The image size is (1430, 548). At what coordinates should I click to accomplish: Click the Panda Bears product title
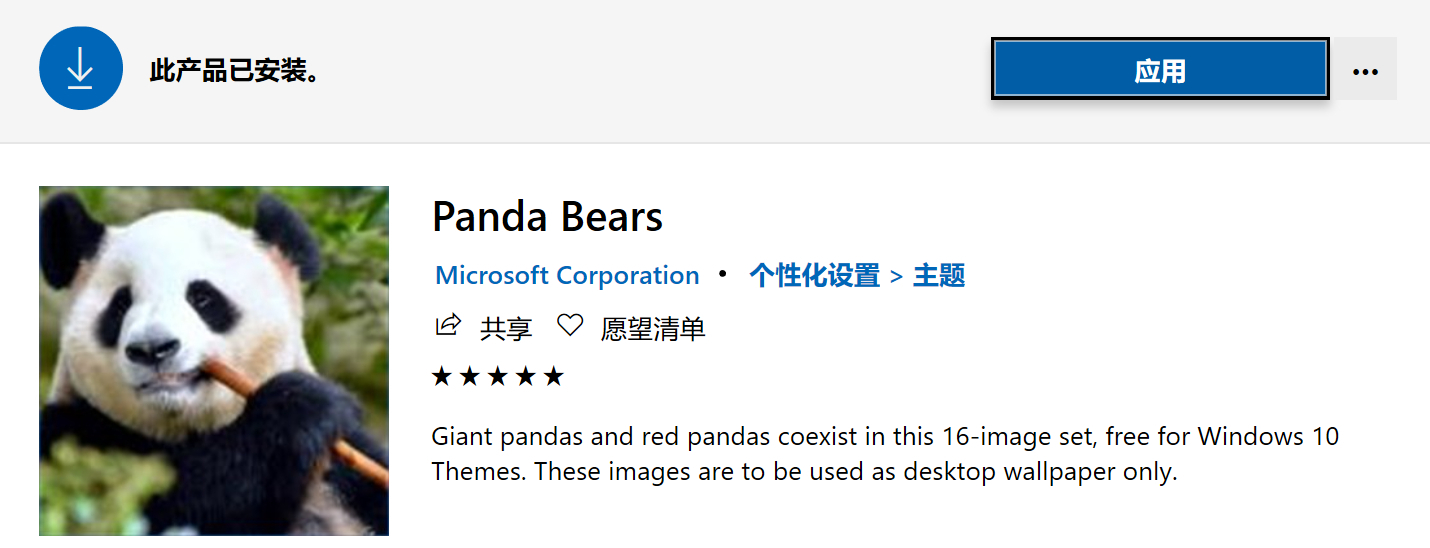pos(547,217)
